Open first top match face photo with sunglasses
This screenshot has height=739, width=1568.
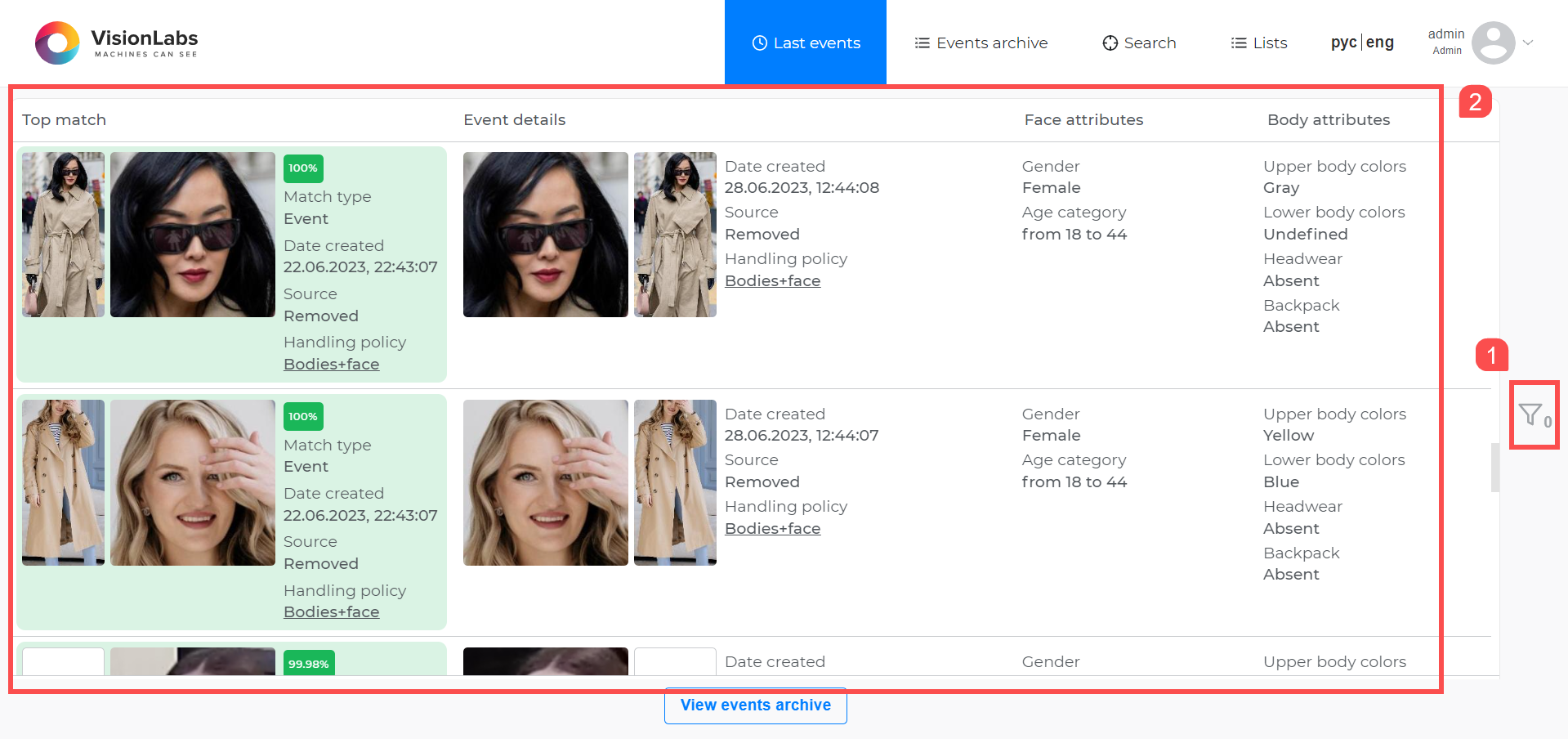193,235
